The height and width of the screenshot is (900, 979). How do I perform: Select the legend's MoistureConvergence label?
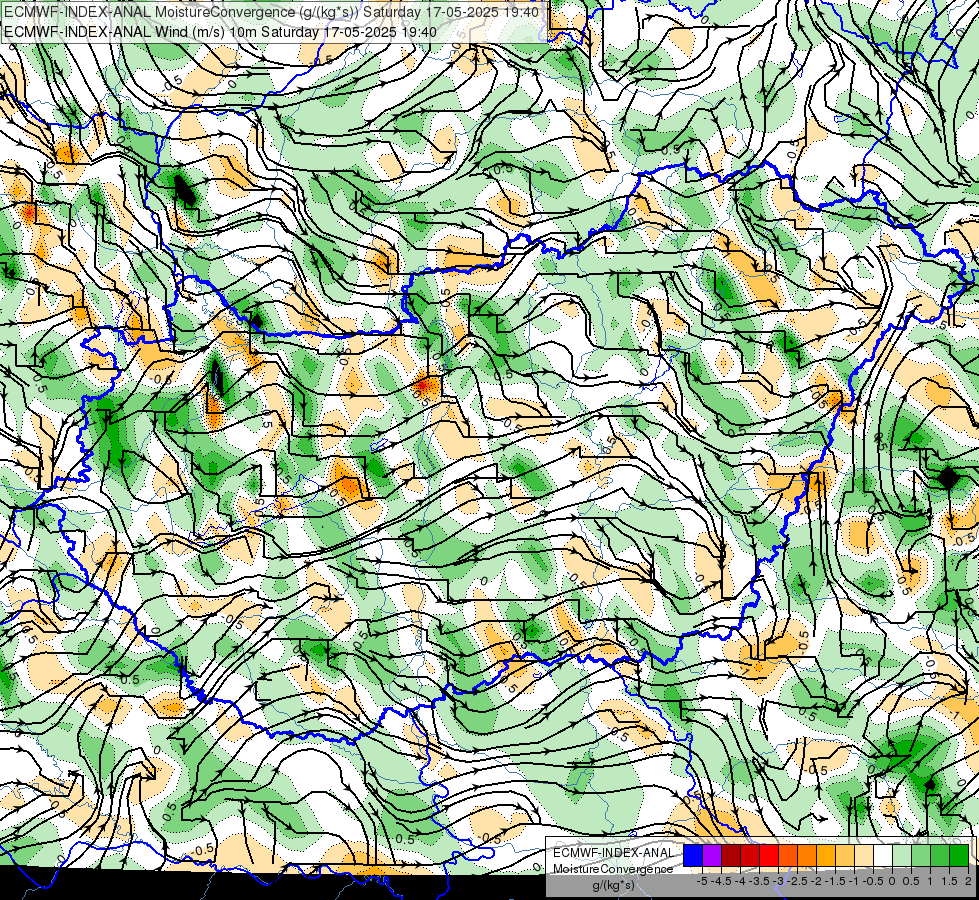click(x=613, y=869)
